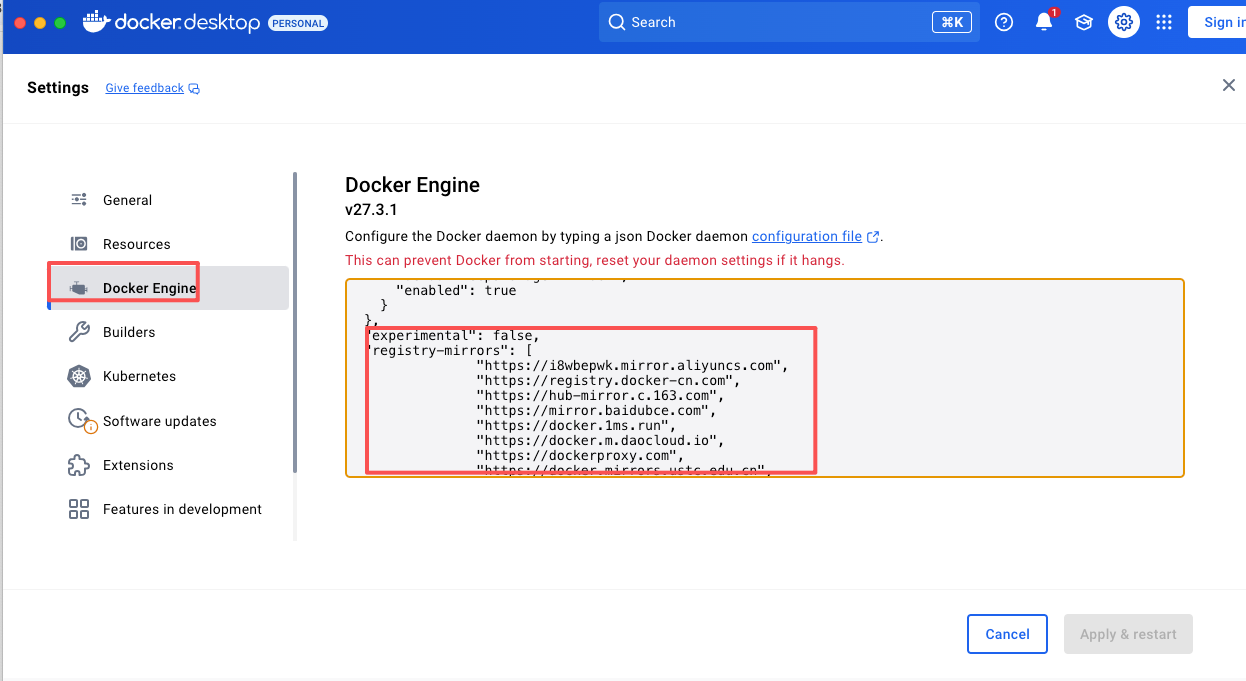This screenshot has width=1246, height=681.
Task: Click the Software updates clock icon
Action: pos(80,420)
